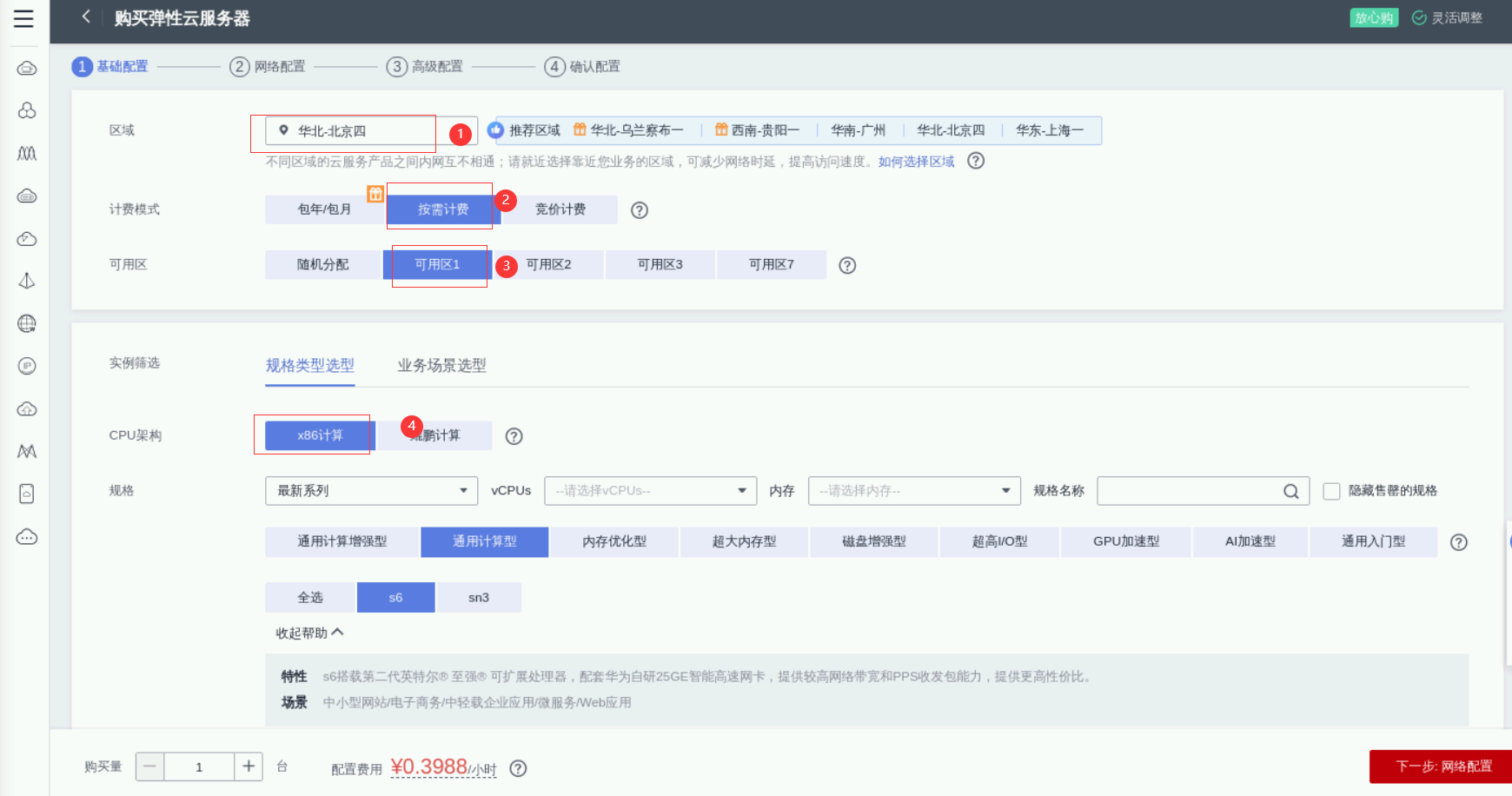
Task: Select the 通用计算型 spec type
Action: click(x=485, y=541)
